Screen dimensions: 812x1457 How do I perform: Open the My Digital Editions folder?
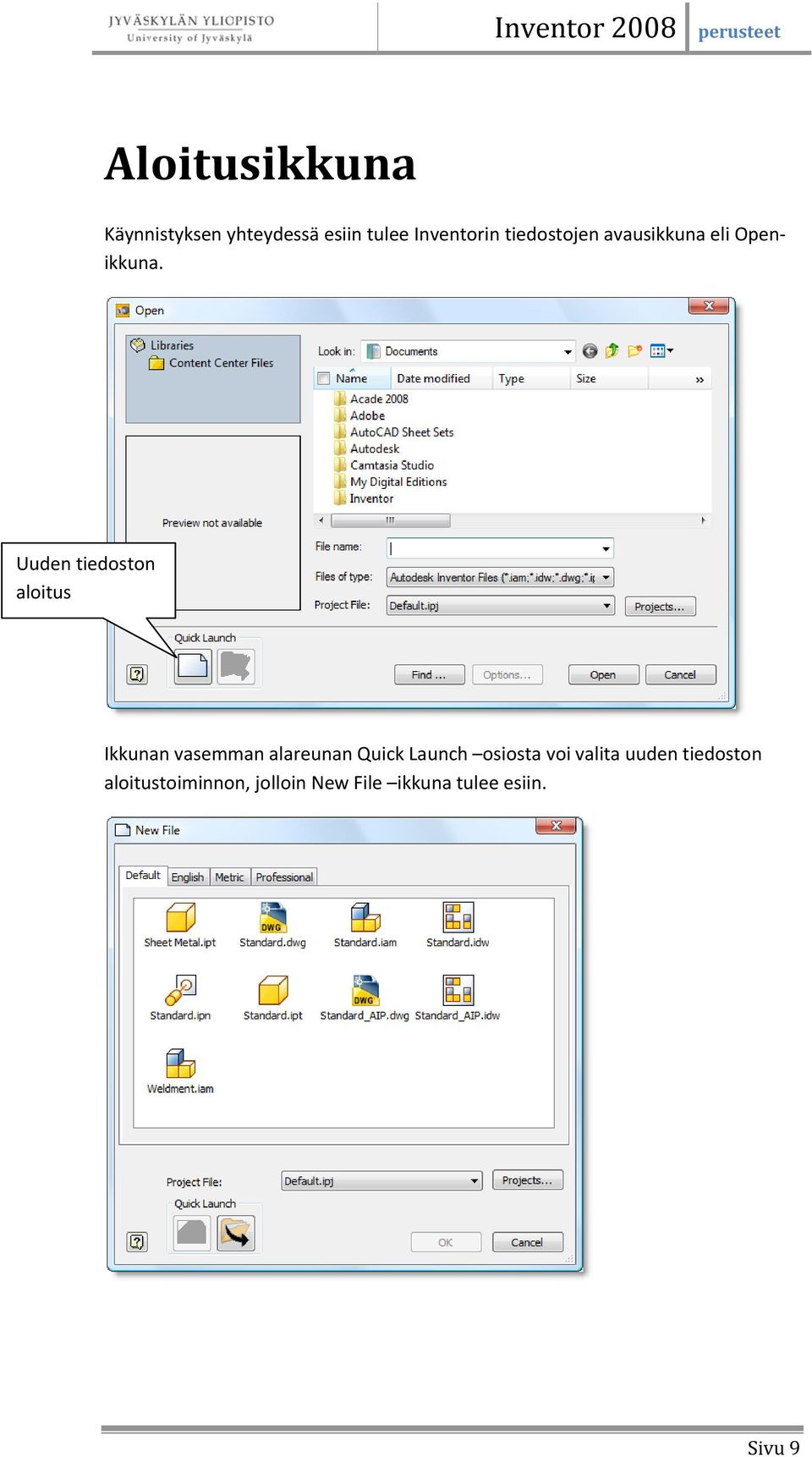coord(392,482)
